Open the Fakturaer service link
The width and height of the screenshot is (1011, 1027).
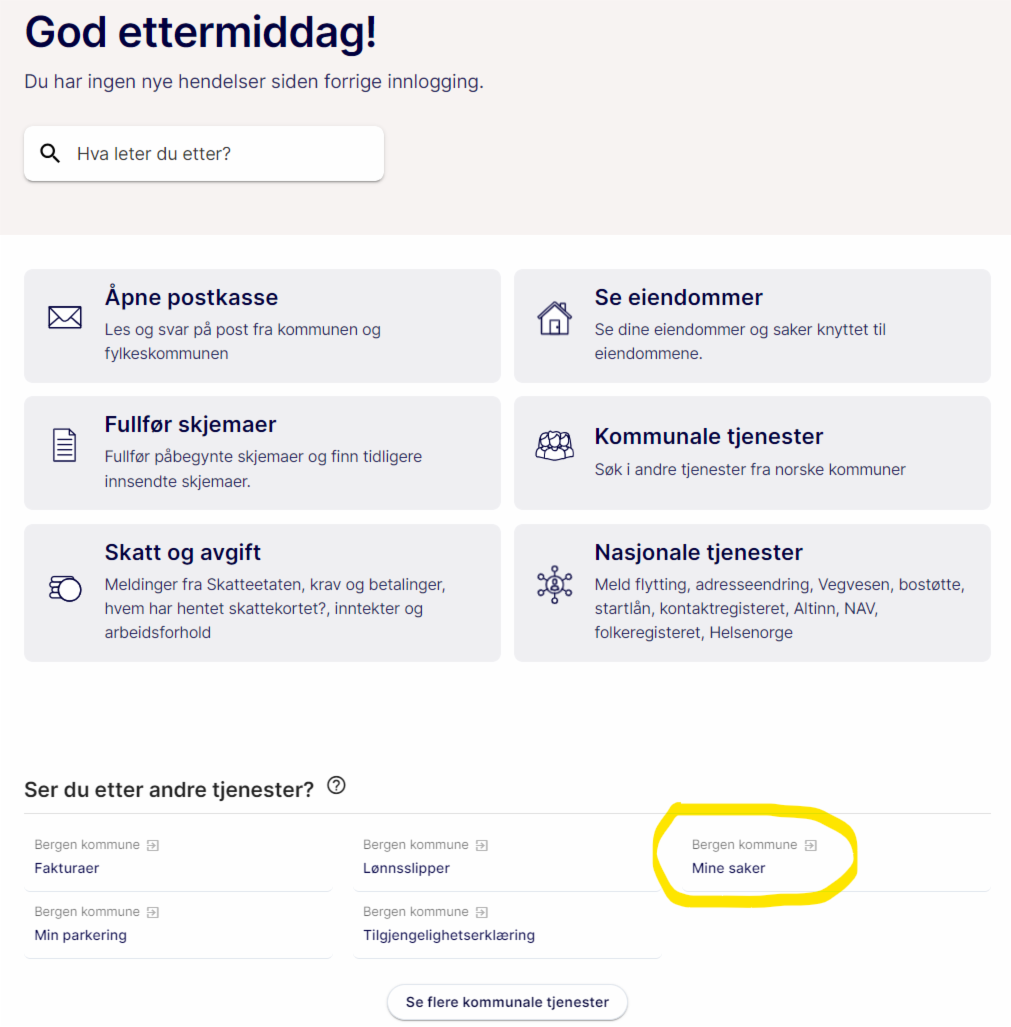[x=67, y=868]
